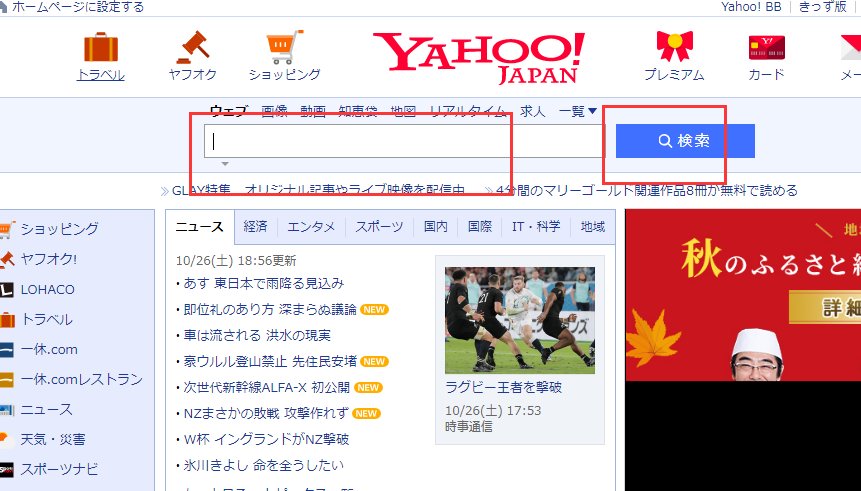Viewport: 861px width, 491px height.
Task: Open the きっず版 link
Action: [823, 7]
